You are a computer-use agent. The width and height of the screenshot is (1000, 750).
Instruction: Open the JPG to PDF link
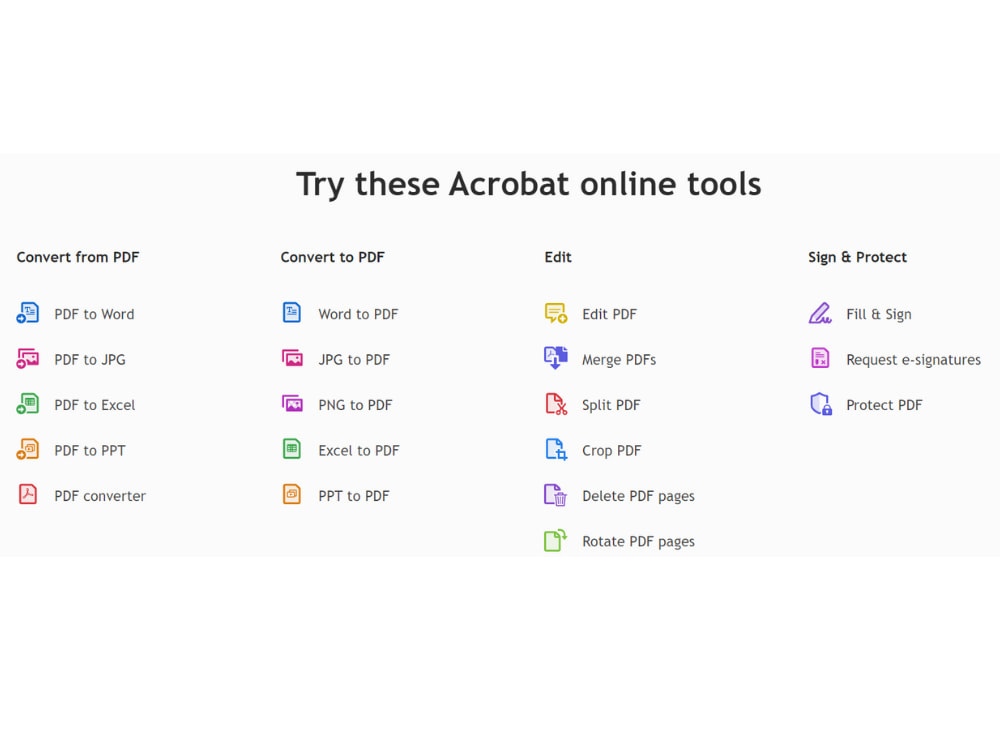pyautogui.click(x=354, y=360)
